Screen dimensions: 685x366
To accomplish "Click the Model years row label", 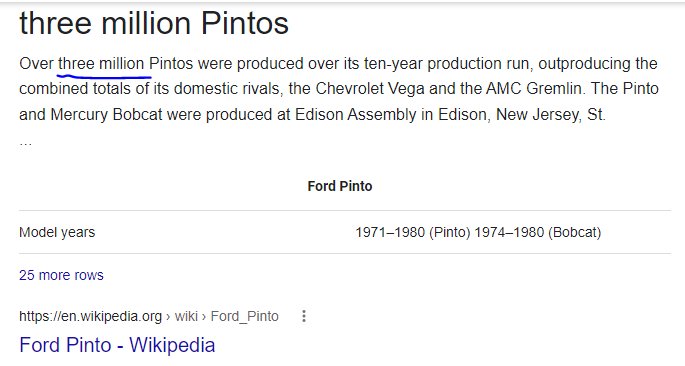I will [57, 232].
